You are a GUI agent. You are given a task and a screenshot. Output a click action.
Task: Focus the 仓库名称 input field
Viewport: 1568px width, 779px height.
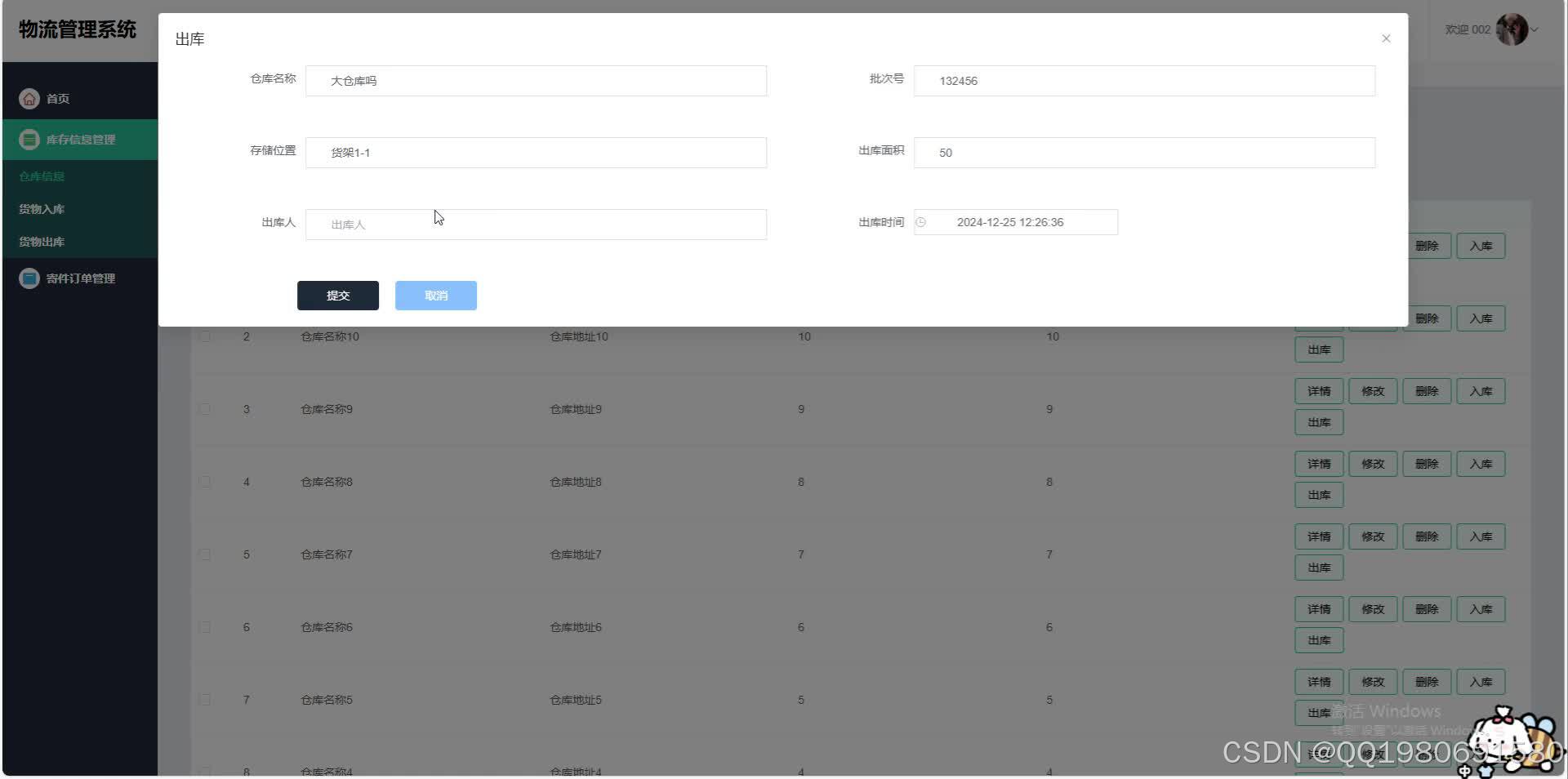point(536,81)
